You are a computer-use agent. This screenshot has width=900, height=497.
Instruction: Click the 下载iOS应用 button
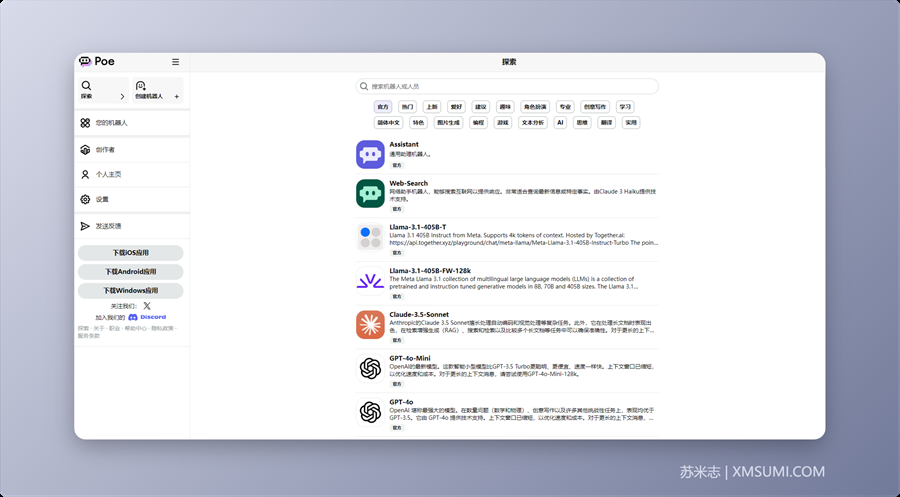point(131,253)
